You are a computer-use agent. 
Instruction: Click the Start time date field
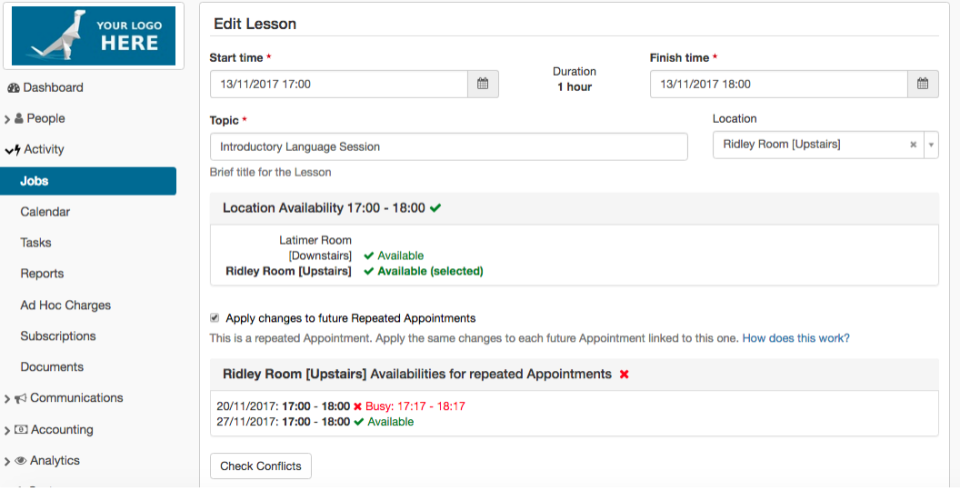[x=339, y=84]
